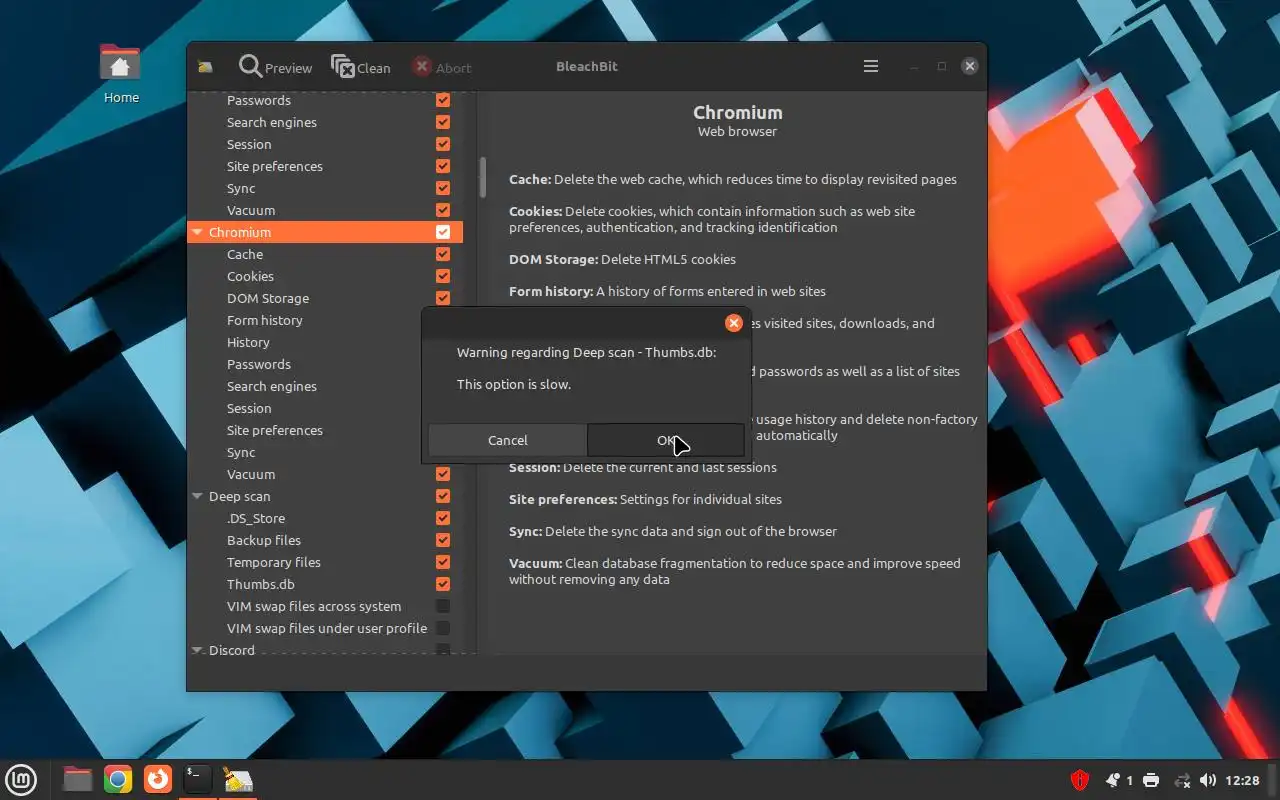Uncheck the Backup files checkbox

tap(443, 540)
